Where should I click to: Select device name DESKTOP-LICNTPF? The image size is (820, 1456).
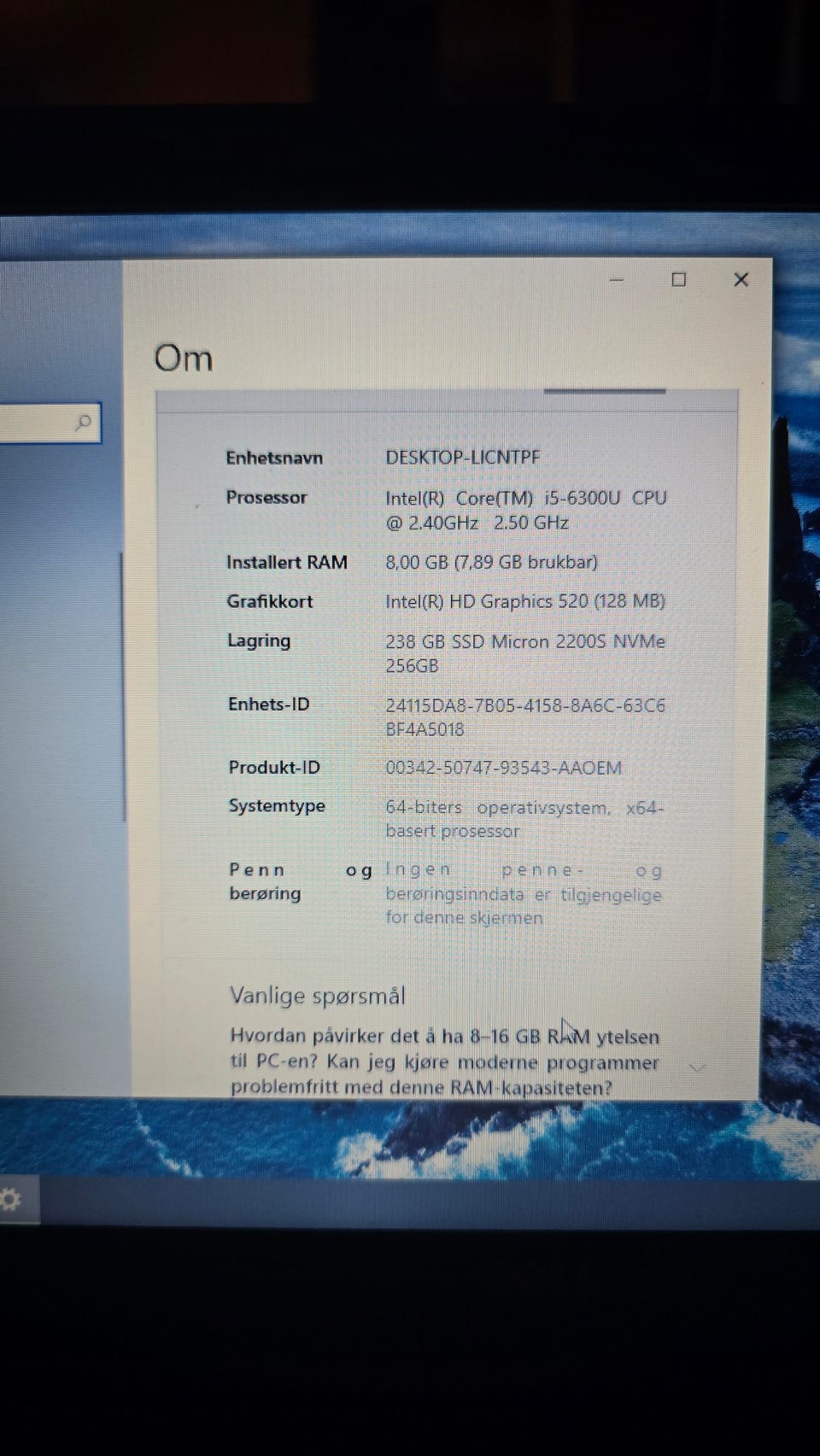(x=462, y=457)
